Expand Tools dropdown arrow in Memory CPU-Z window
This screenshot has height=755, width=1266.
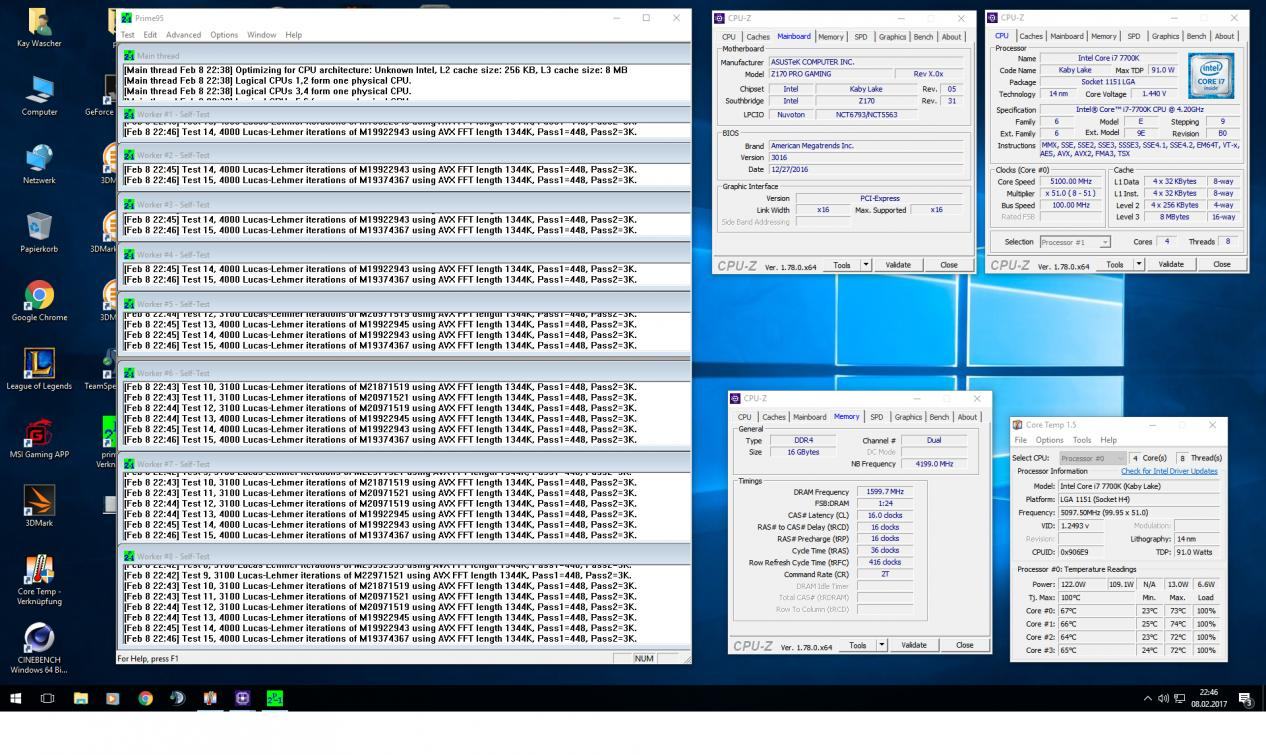(882, 645)
